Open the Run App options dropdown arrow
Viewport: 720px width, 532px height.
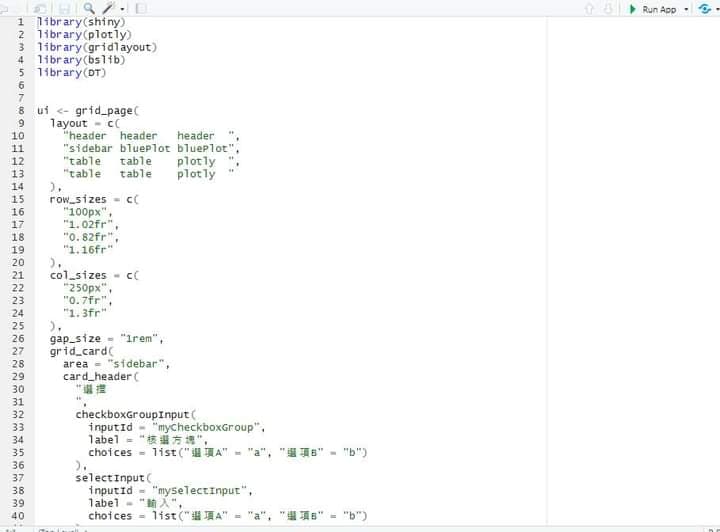(686, 9)
